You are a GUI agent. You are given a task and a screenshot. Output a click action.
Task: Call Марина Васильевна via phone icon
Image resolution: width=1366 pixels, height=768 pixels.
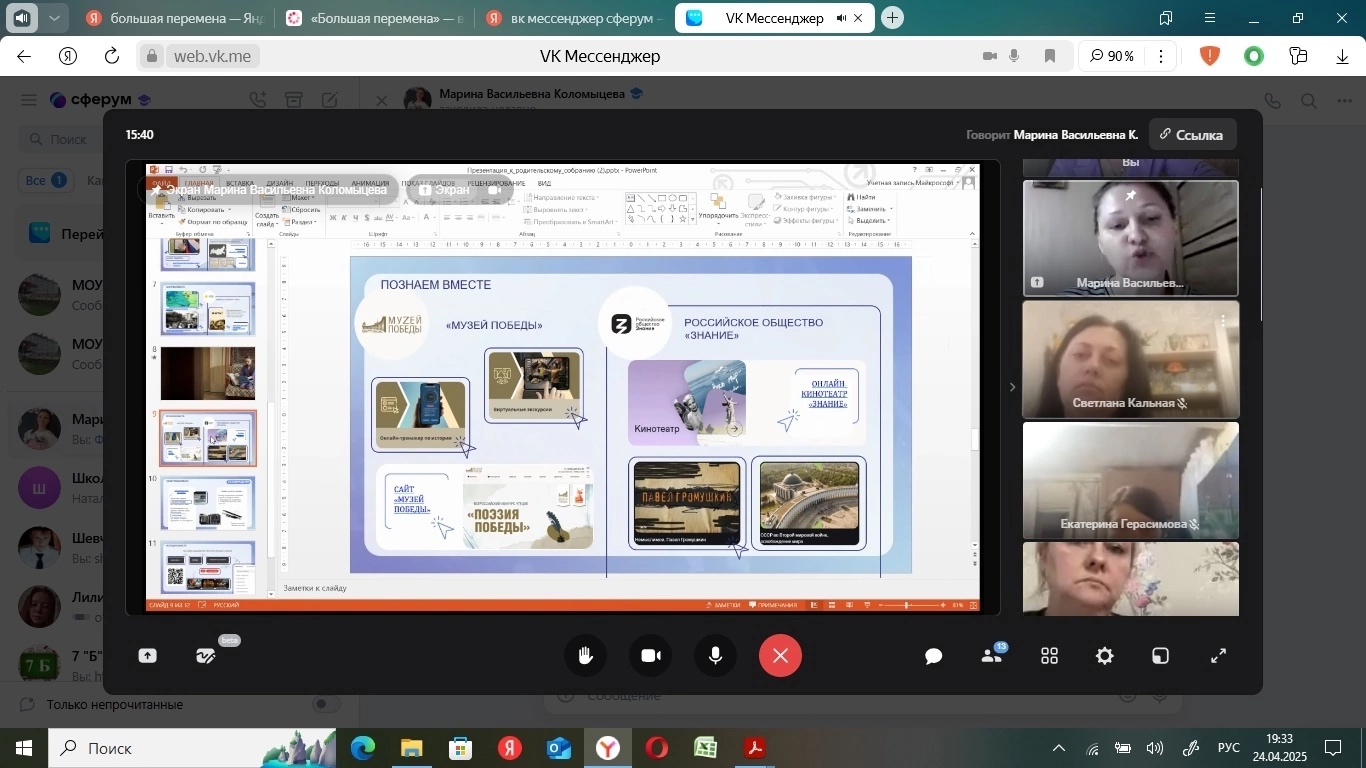[x=1272, y=101]
